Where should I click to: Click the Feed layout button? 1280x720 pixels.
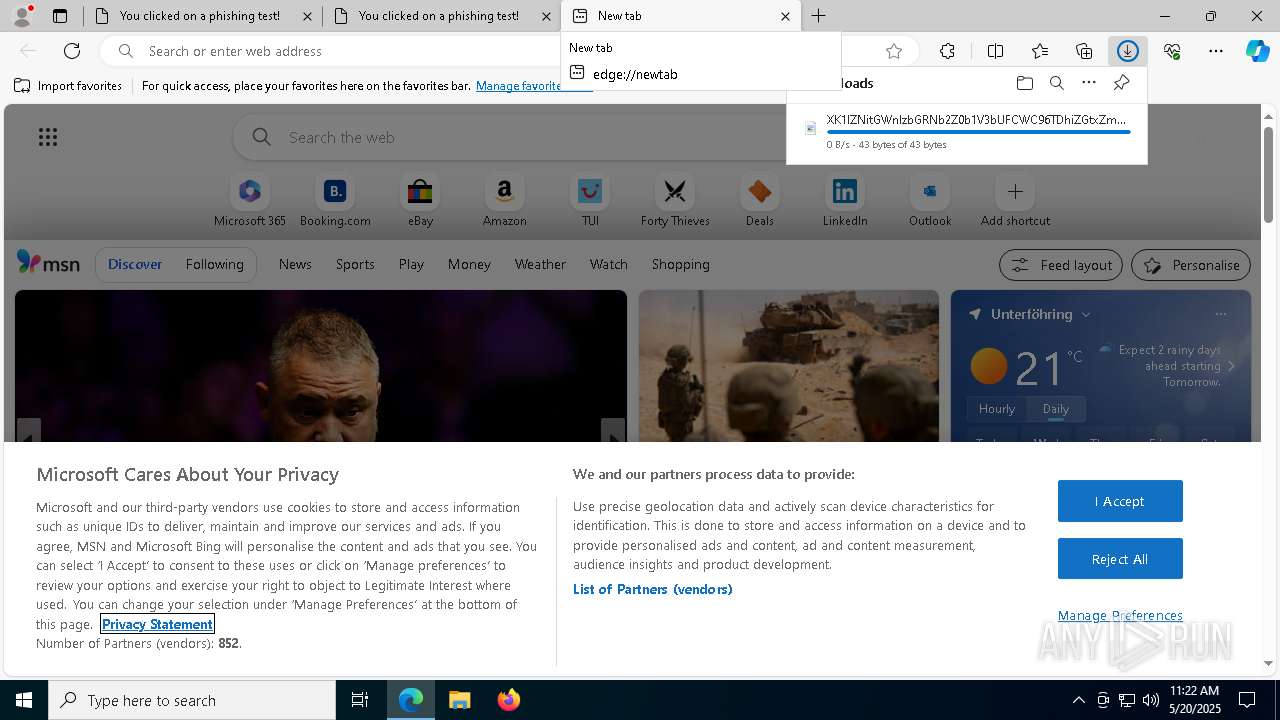(x=1062, y=265)
